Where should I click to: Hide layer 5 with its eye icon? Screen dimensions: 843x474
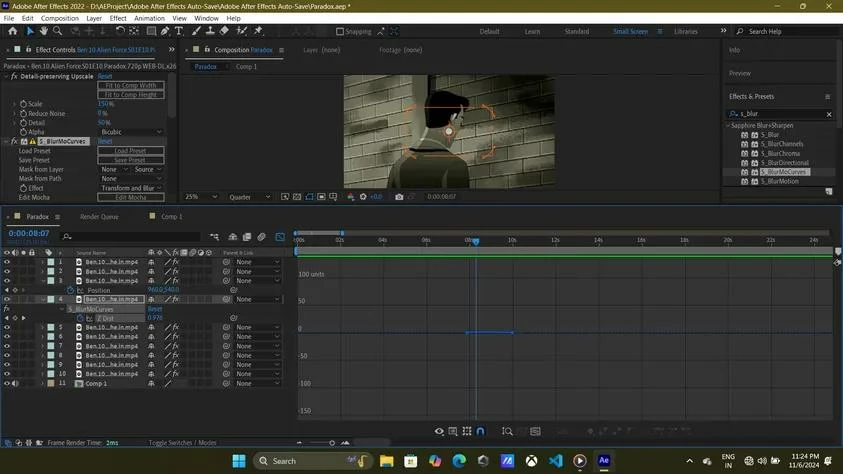pos(7,327)
